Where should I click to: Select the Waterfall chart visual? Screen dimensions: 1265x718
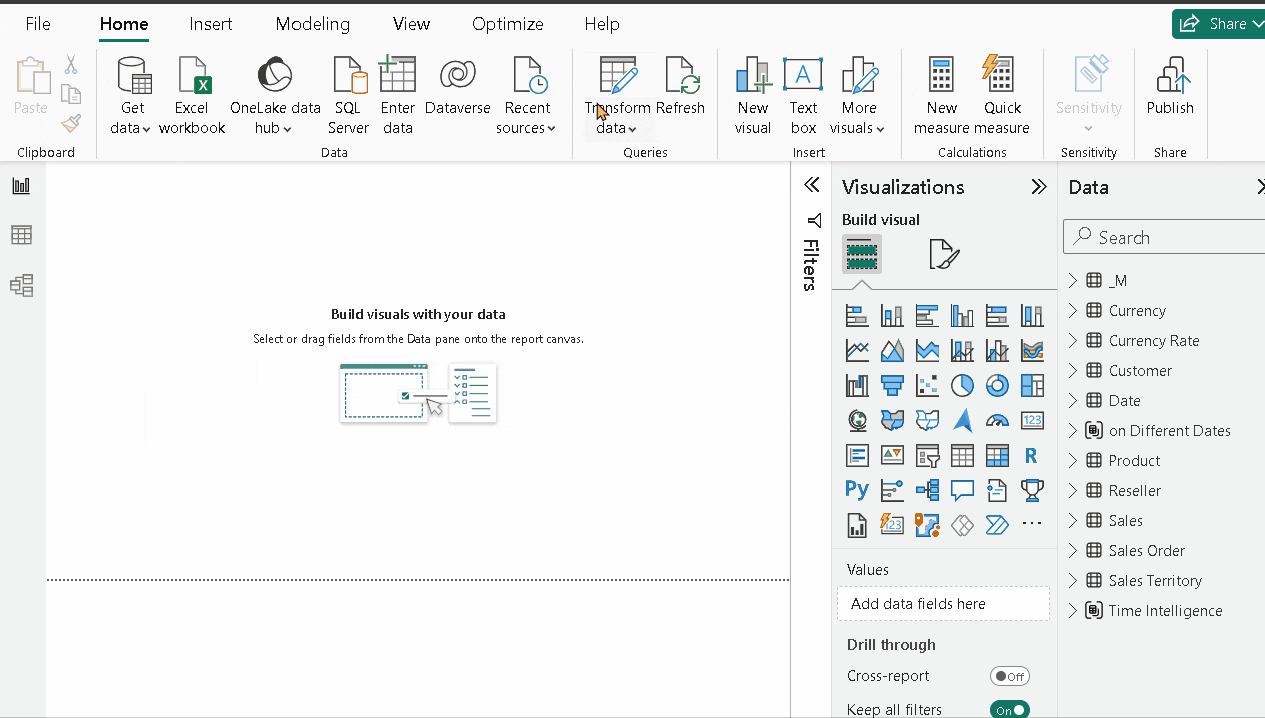click(x=857, y=386)
